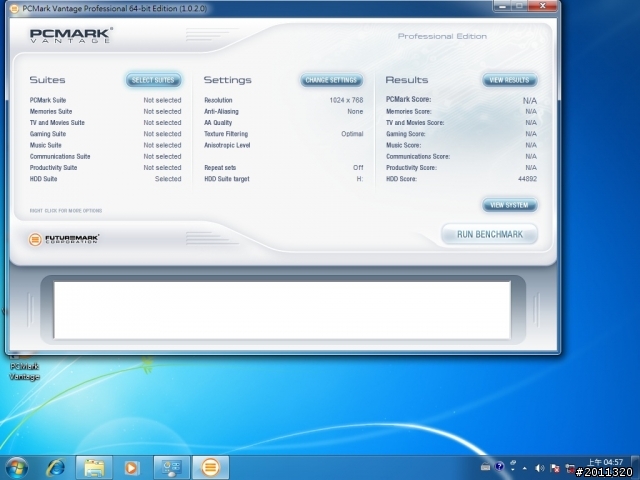Click the Repeat sets 'Off' value
Screen dimensions: 640x480
coord(358,167)
